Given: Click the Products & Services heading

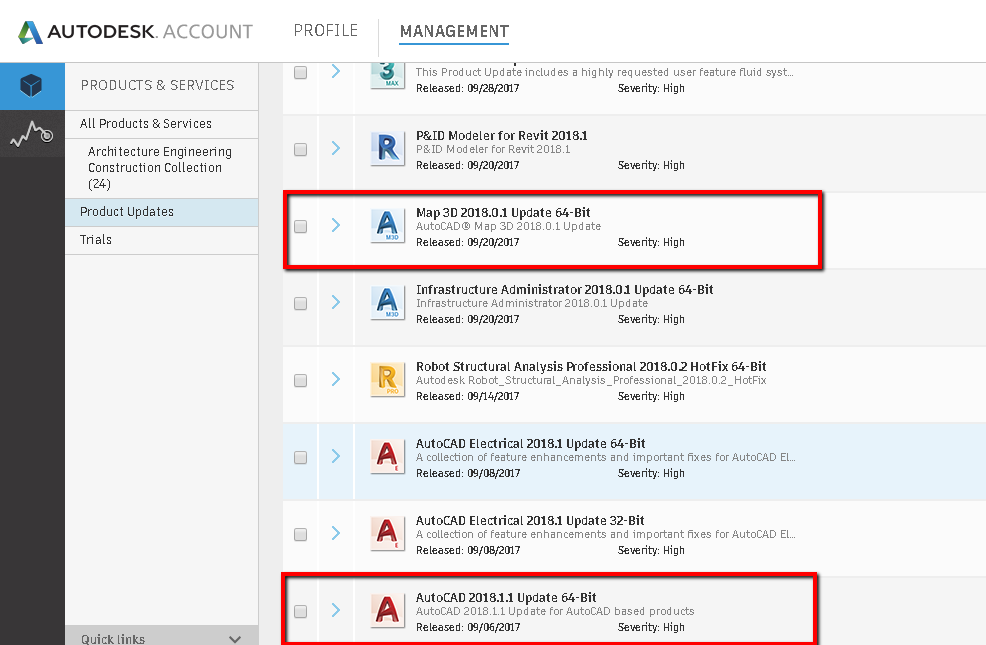Looking at the screenshot, I should (157, 85).
